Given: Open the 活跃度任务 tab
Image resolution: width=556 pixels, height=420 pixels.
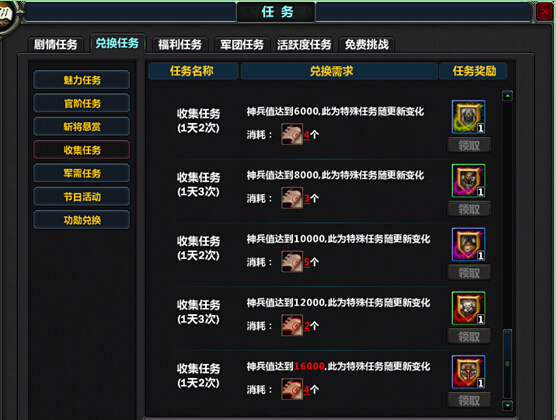Looking at the screenshot, I should tap(304, 45).
